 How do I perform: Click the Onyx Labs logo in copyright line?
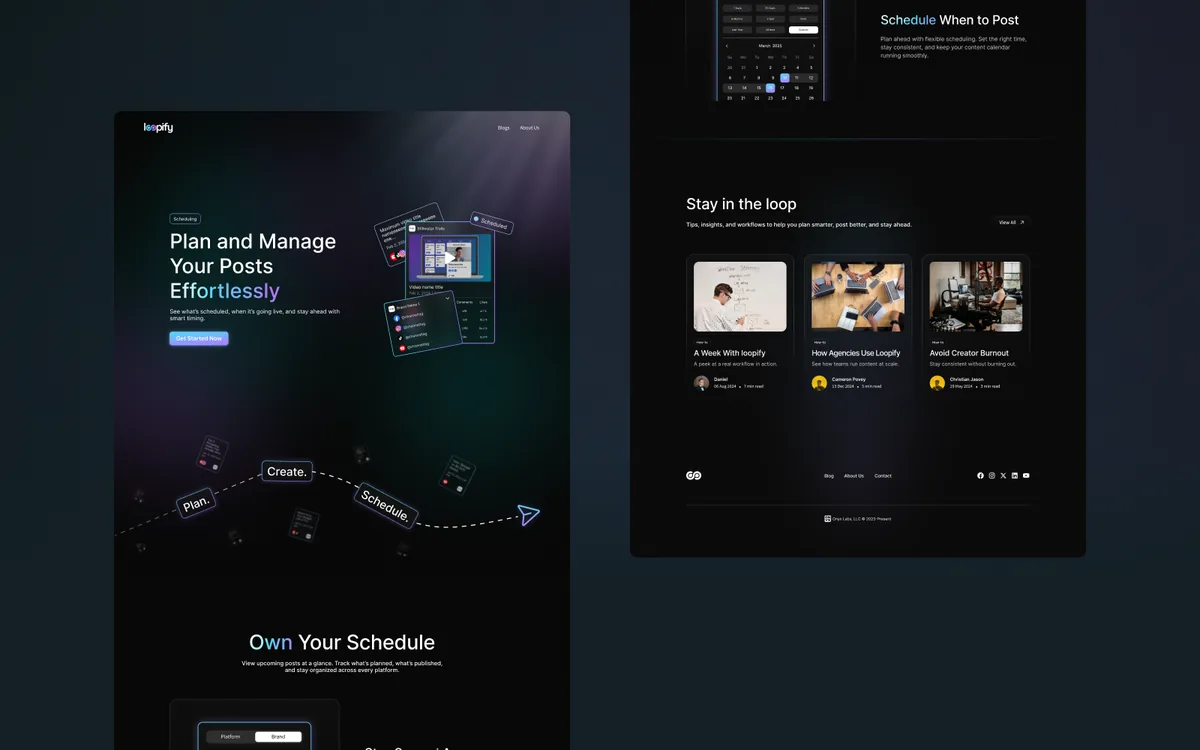point(827,519)
